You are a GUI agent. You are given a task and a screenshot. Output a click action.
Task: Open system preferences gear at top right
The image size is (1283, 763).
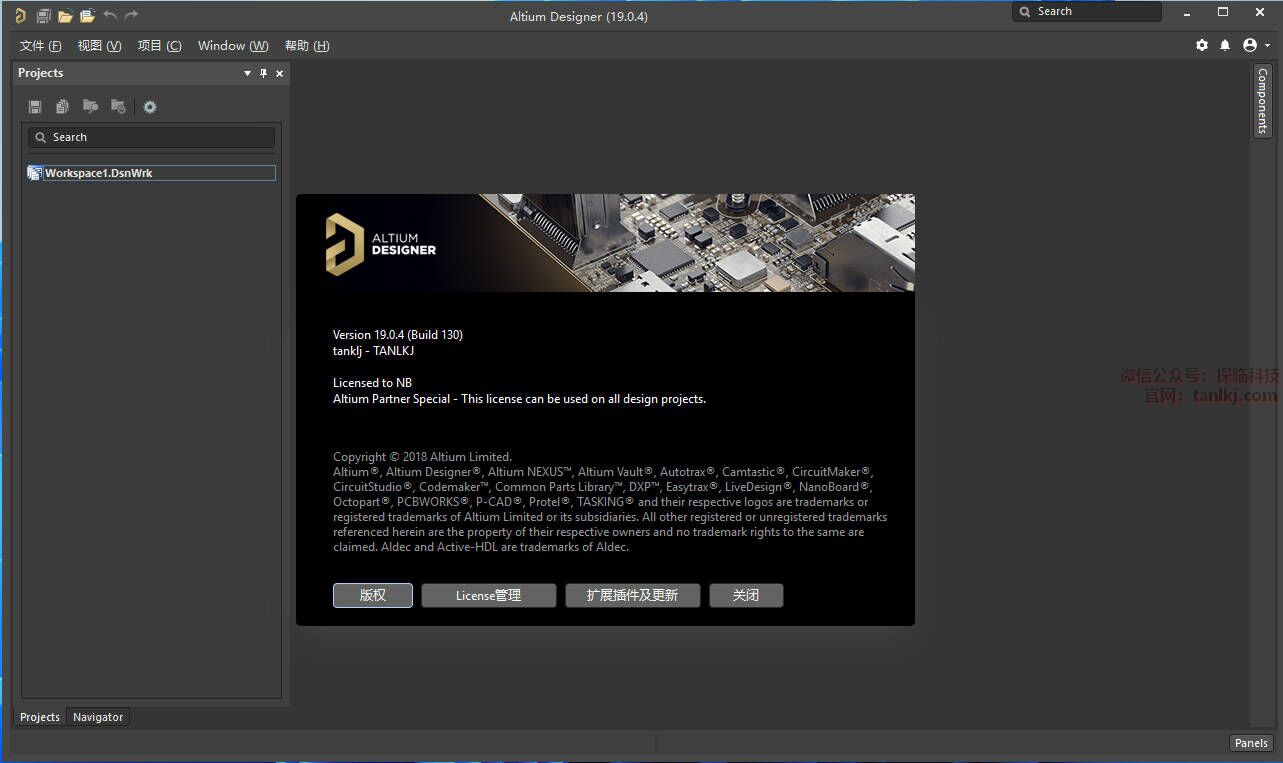coord(1202,45)
